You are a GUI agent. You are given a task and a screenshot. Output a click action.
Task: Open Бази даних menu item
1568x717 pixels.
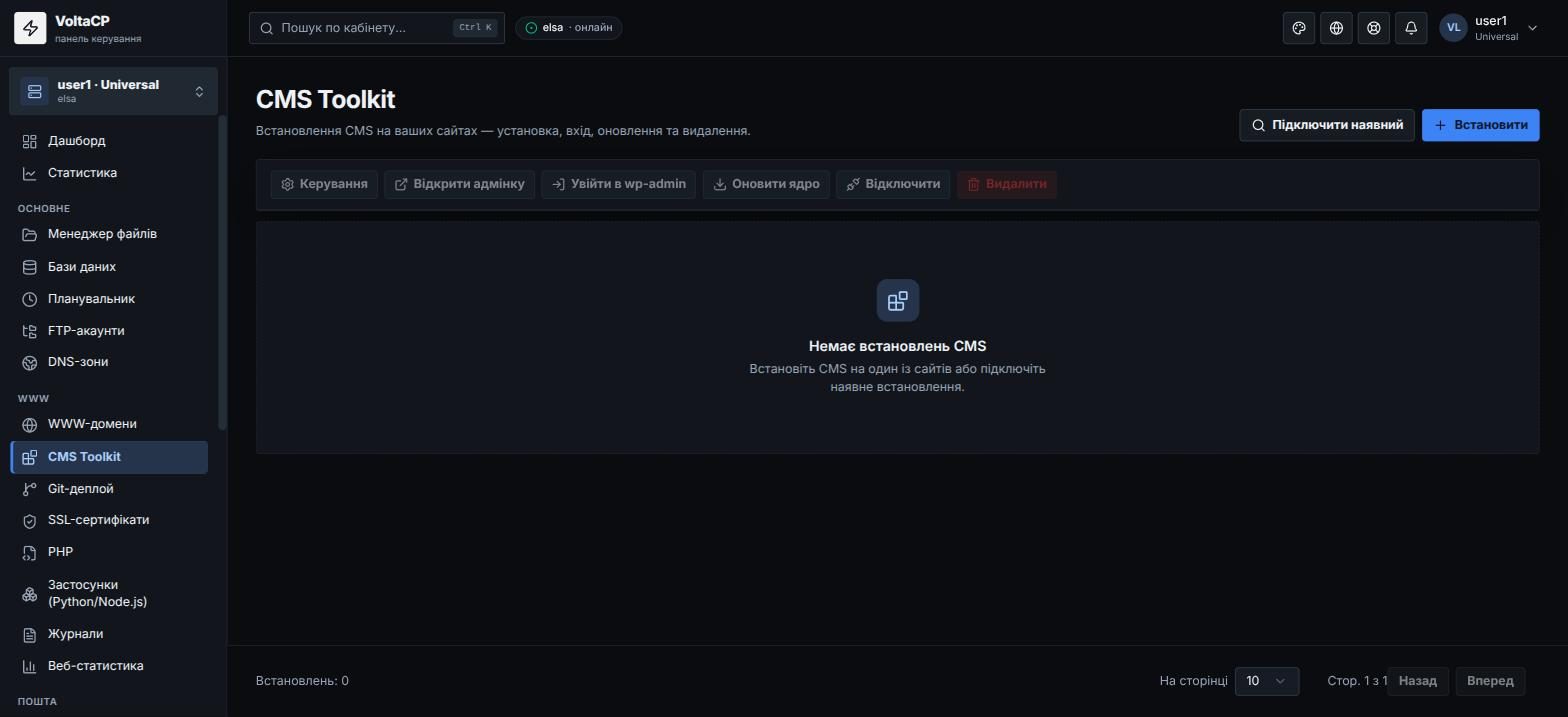109,267
